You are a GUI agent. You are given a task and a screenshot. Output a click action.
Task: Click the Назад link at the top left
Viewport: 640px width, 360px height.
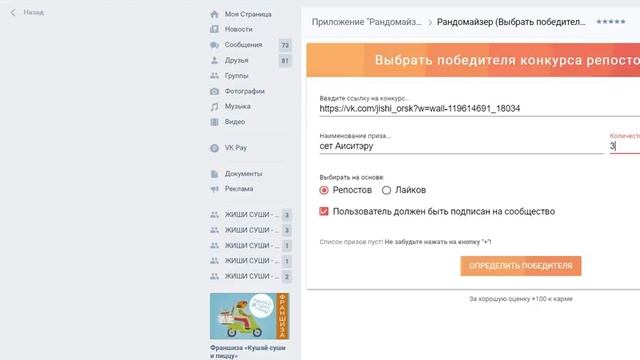pos(33,13)
